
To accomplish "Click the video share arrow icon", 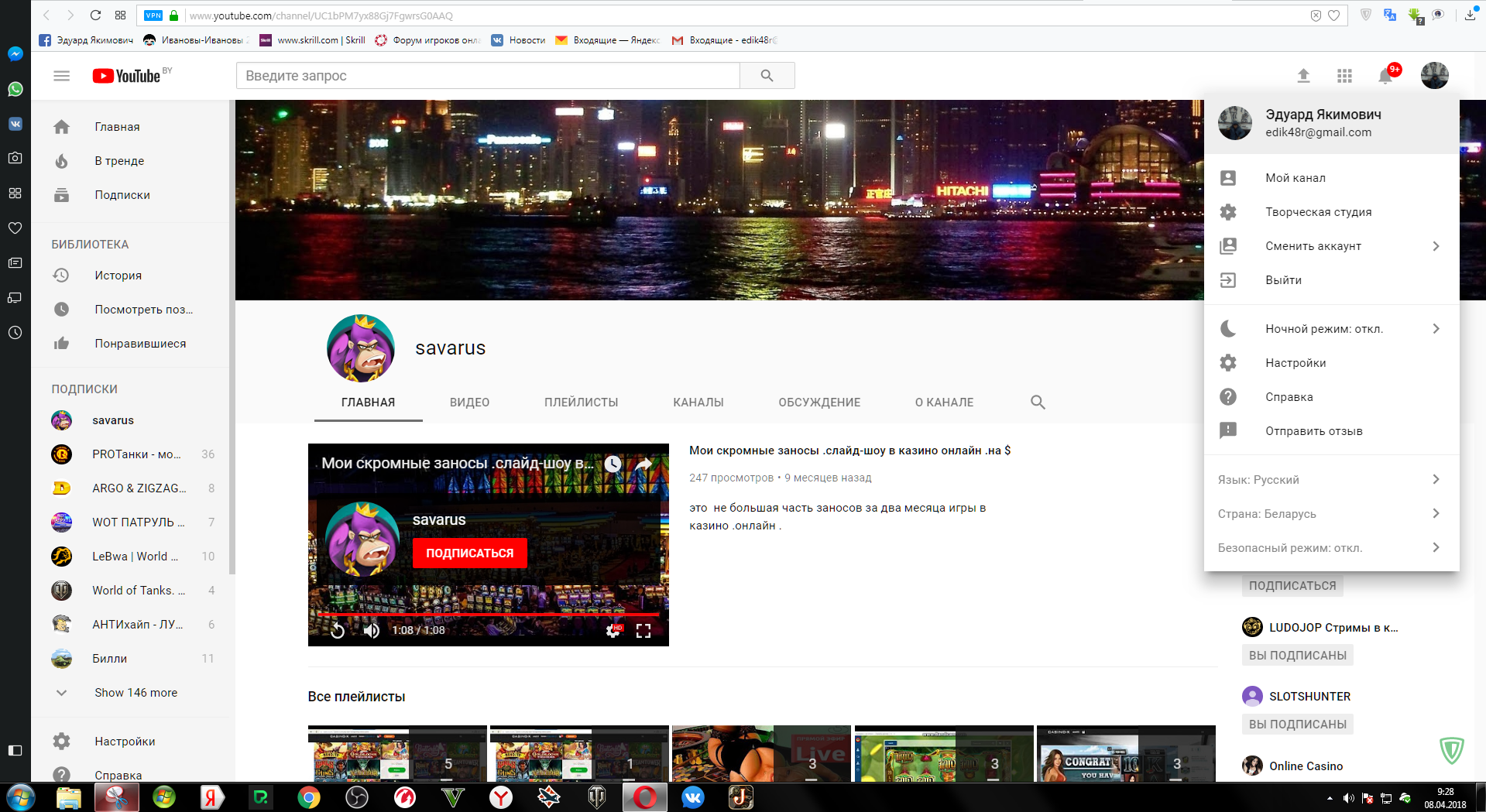I will tap(643, 464).
